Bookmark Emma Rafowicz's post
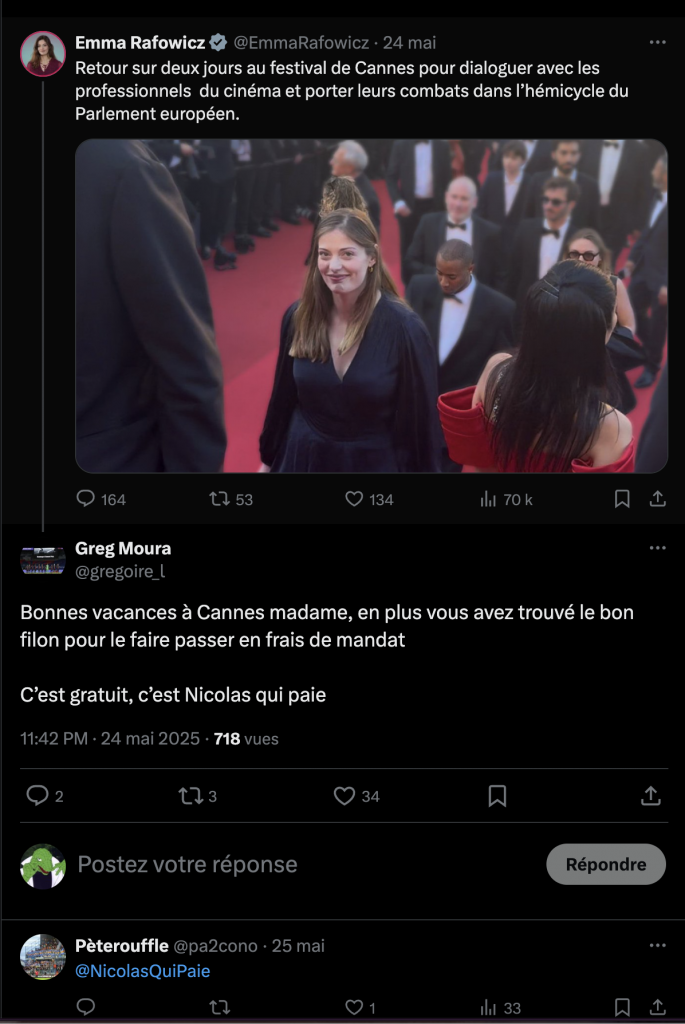 622,498
